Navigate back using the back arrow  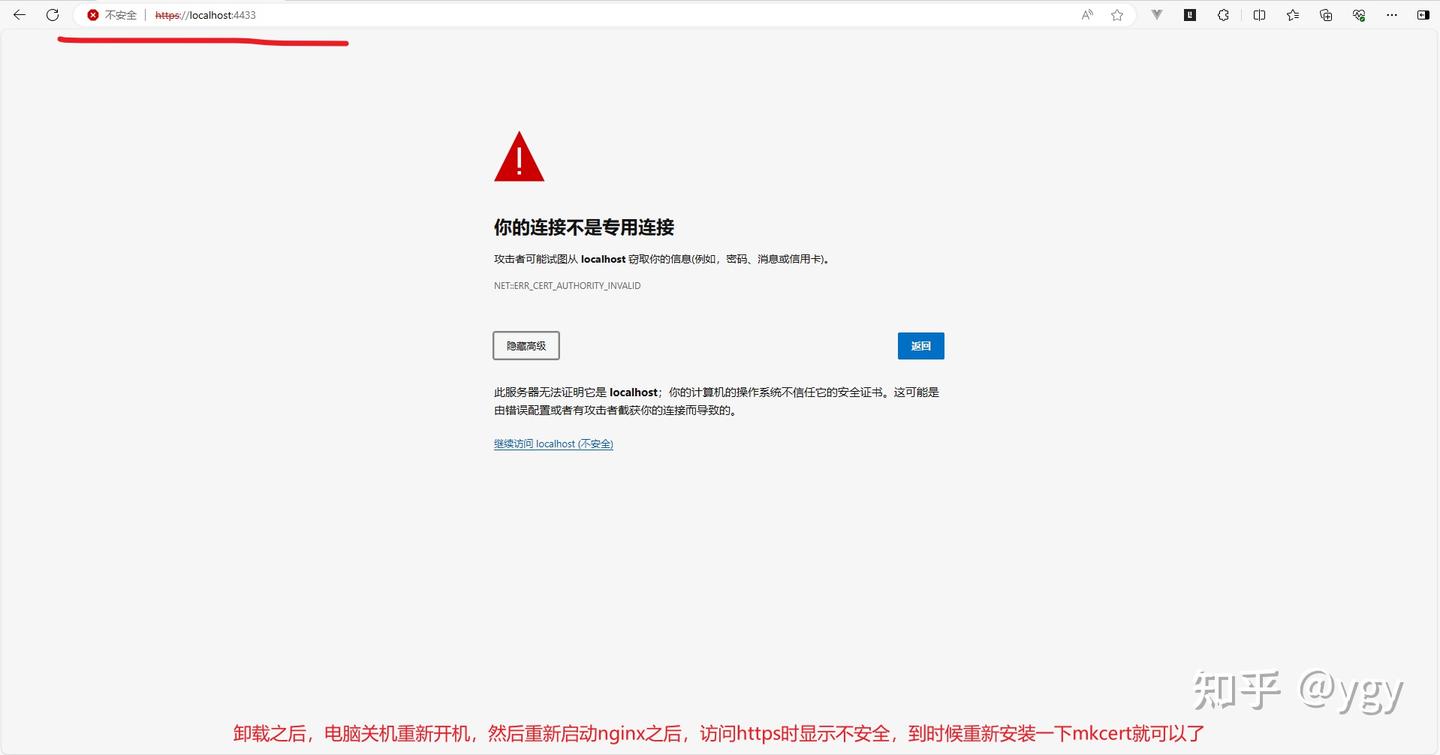coord(18,15)
